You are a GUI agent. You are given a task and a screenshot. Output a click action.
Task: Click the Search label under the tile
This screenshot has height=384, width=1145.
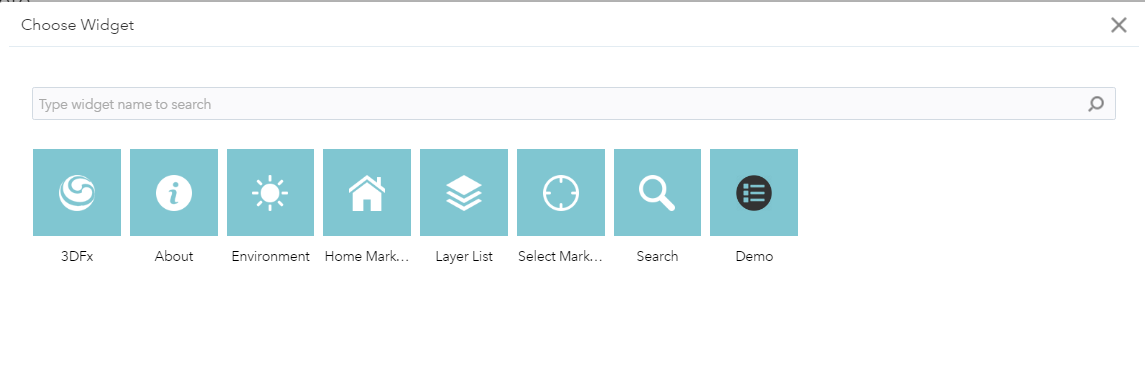657,256
